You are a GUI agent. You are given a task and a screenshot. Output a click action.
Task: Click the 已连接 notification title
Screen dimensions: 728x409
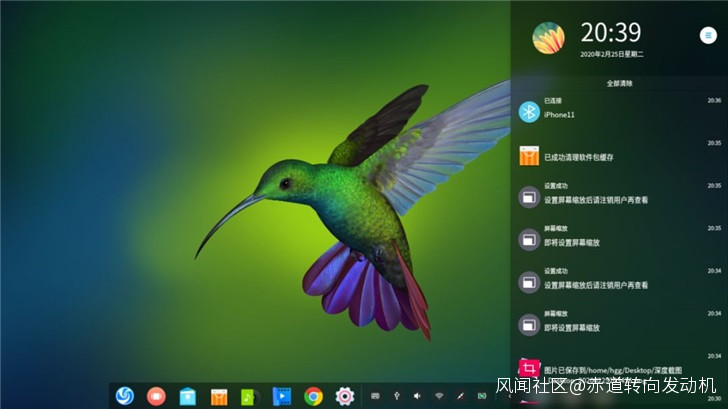coord(553,101)
